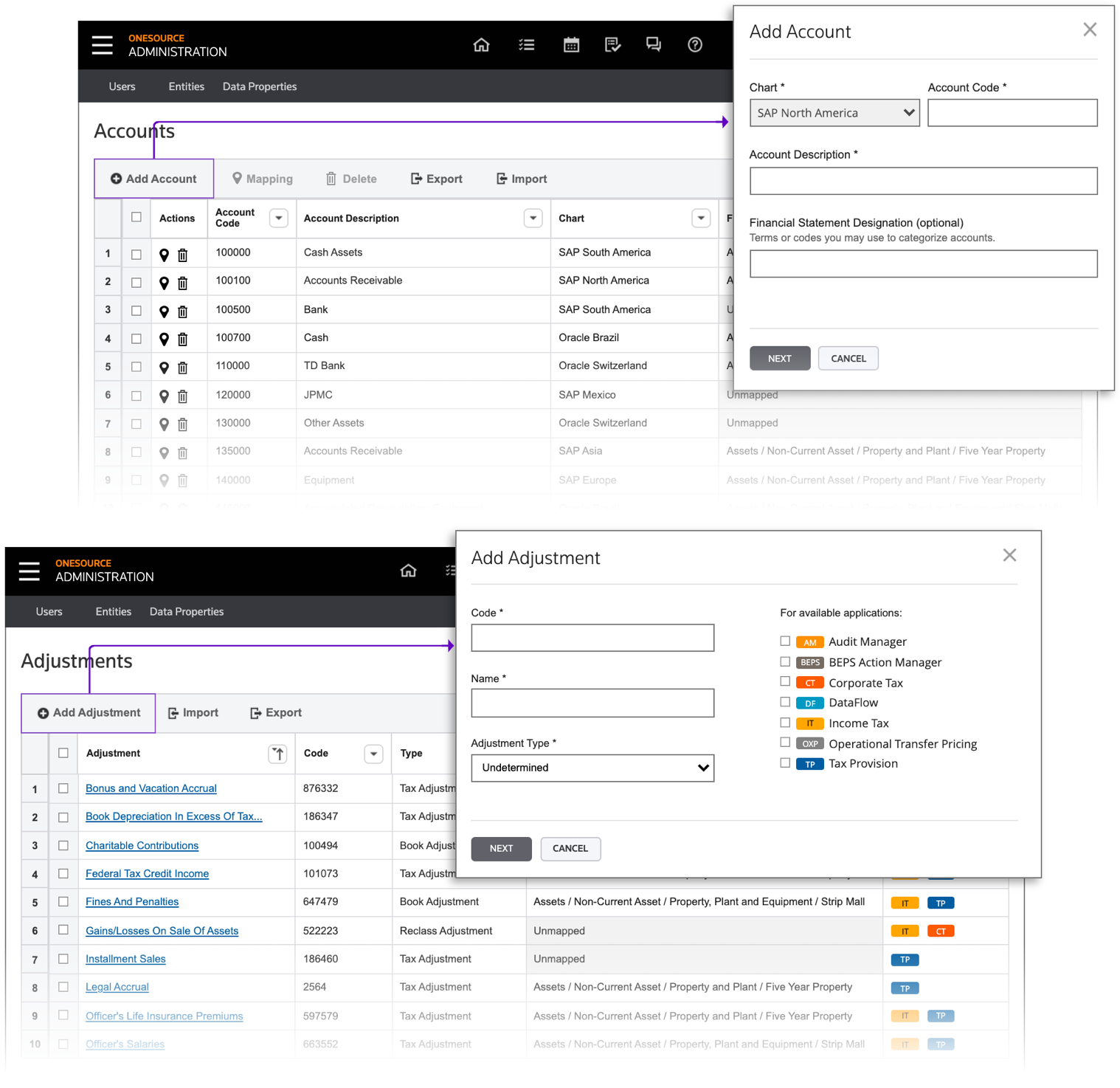Open chat messages icon in Accounts header
Image resolution: width=1120 pixels, height=1088 pixels.
pyautogui.click(x=654, y=45)
